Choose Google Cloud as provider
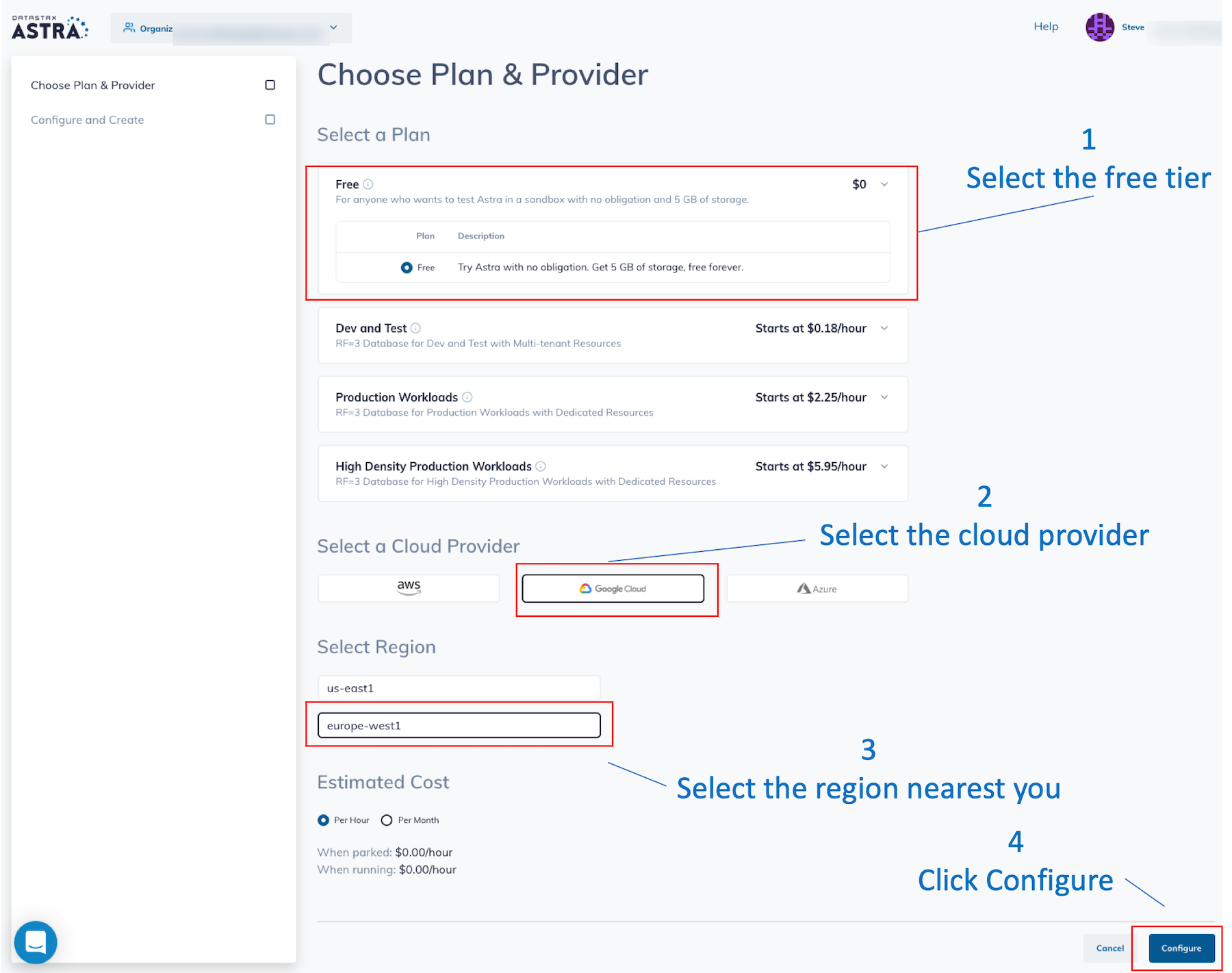The height and width of the screenshot is (973, 1232). (613, 588)
